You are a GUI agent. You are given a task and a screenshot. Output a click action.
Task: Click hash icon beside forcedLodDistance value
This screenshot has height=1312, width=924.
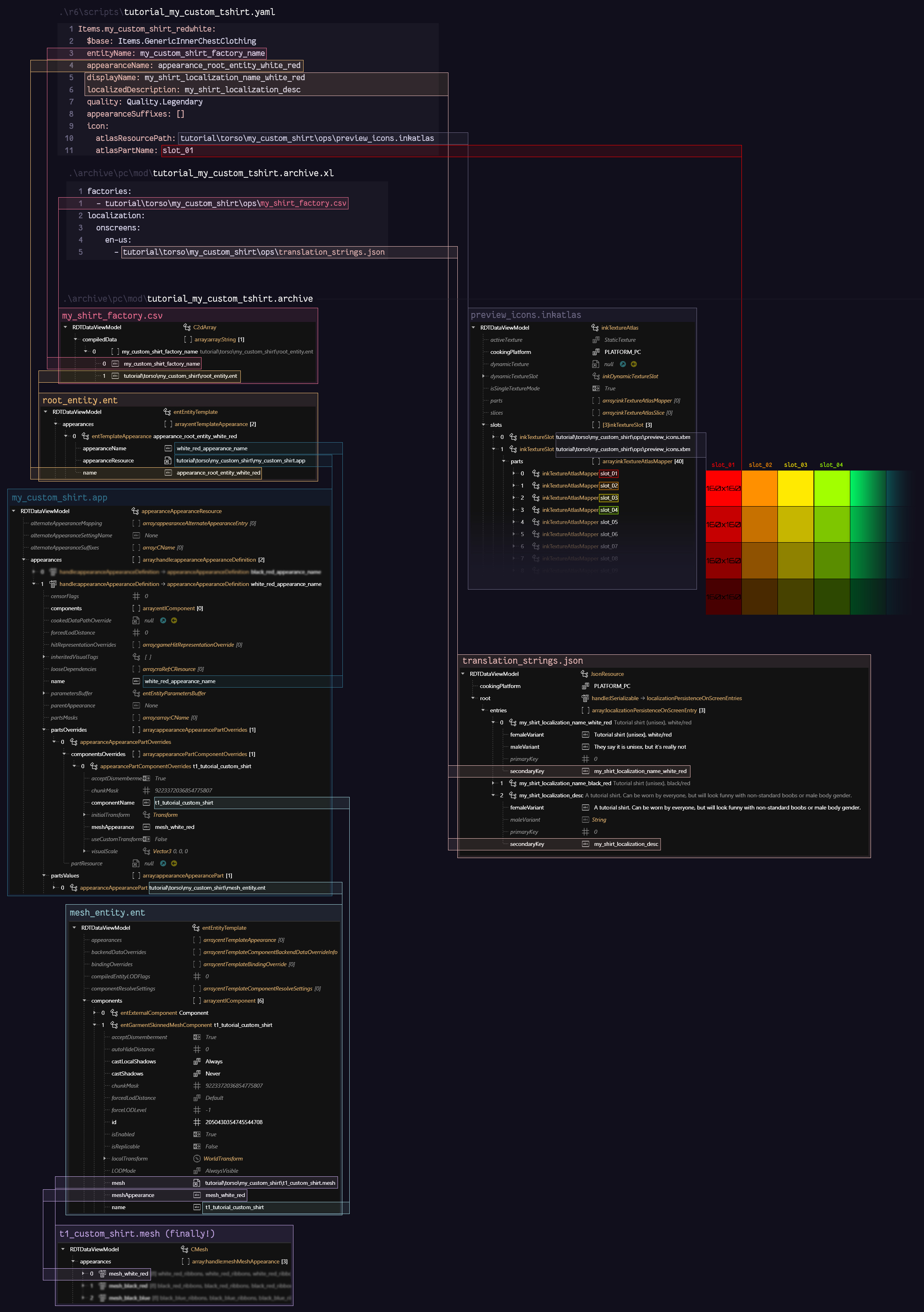pos(136,633)
